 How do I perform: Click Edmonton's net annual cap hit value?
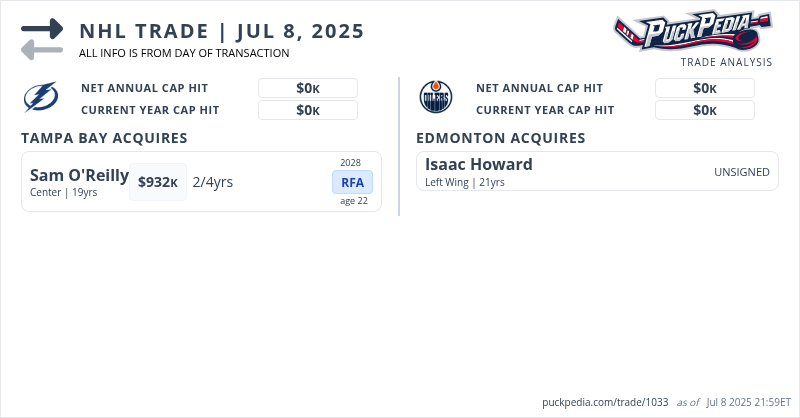click(705, 88)
